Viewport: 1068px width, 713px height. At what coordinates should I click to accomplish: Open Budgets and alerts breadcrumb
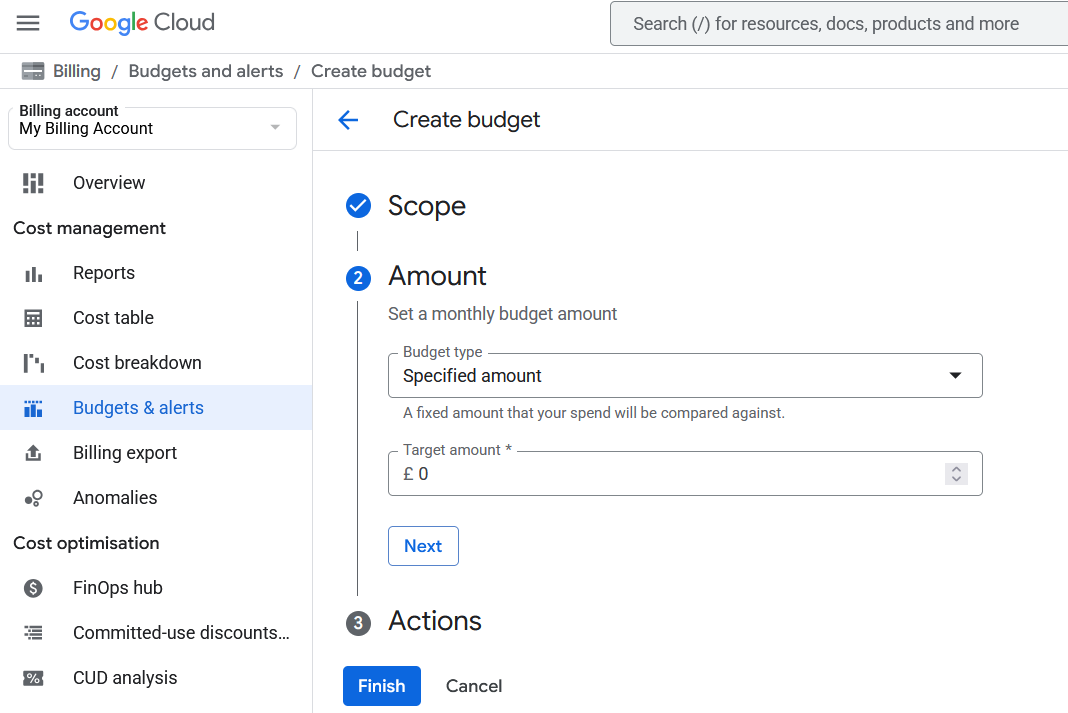(x=206, y=70)
